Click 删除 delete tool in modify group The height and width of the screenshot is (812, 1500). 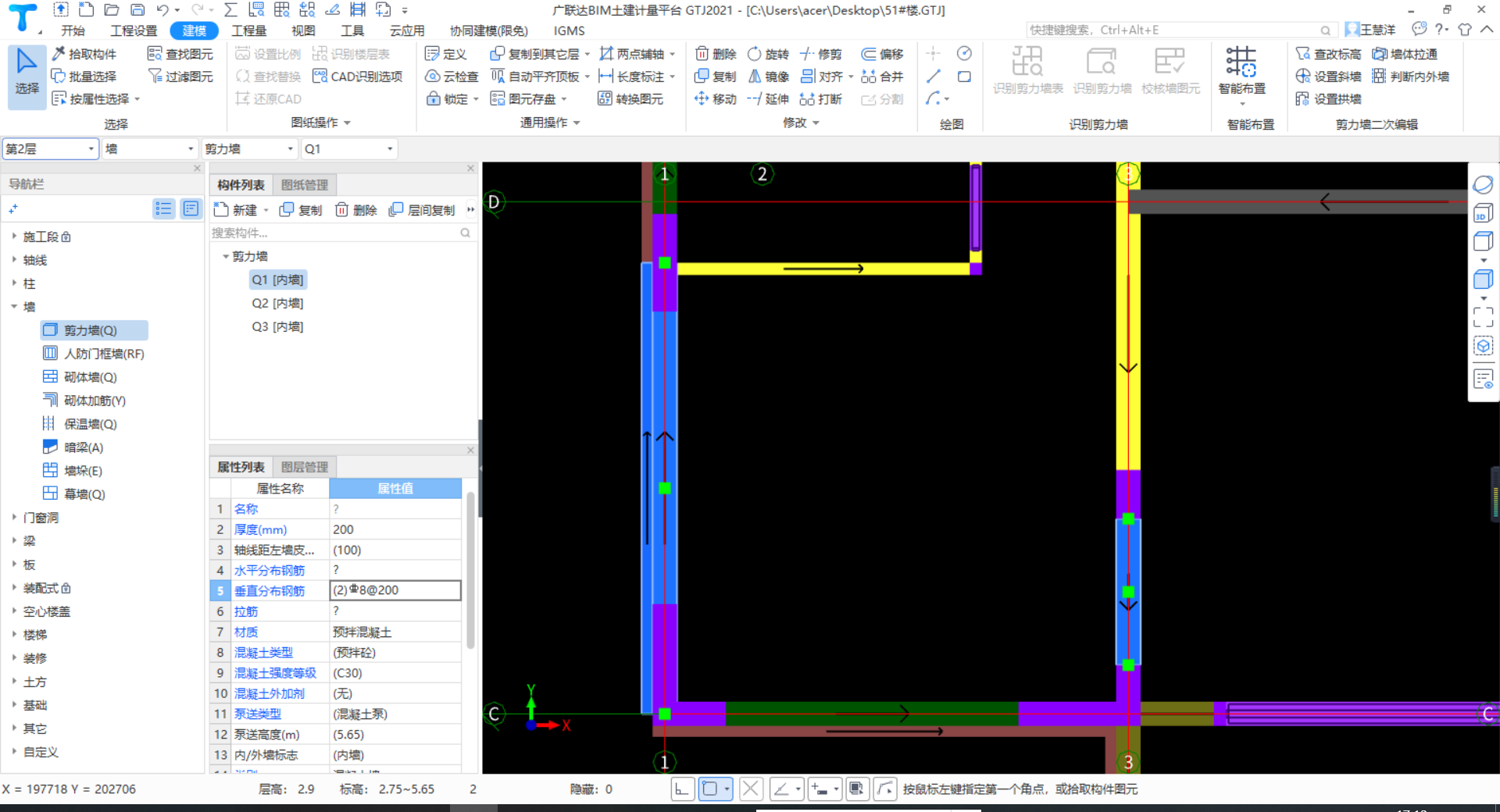(716, 54)
